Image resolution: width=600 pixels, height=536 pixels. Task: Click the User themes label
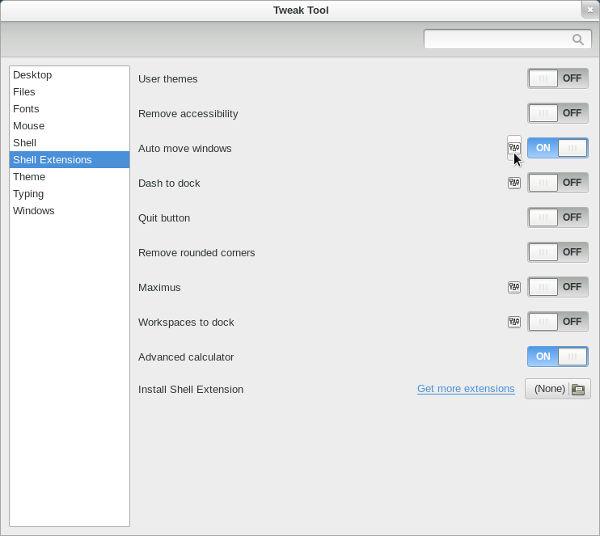coord(168,79)
